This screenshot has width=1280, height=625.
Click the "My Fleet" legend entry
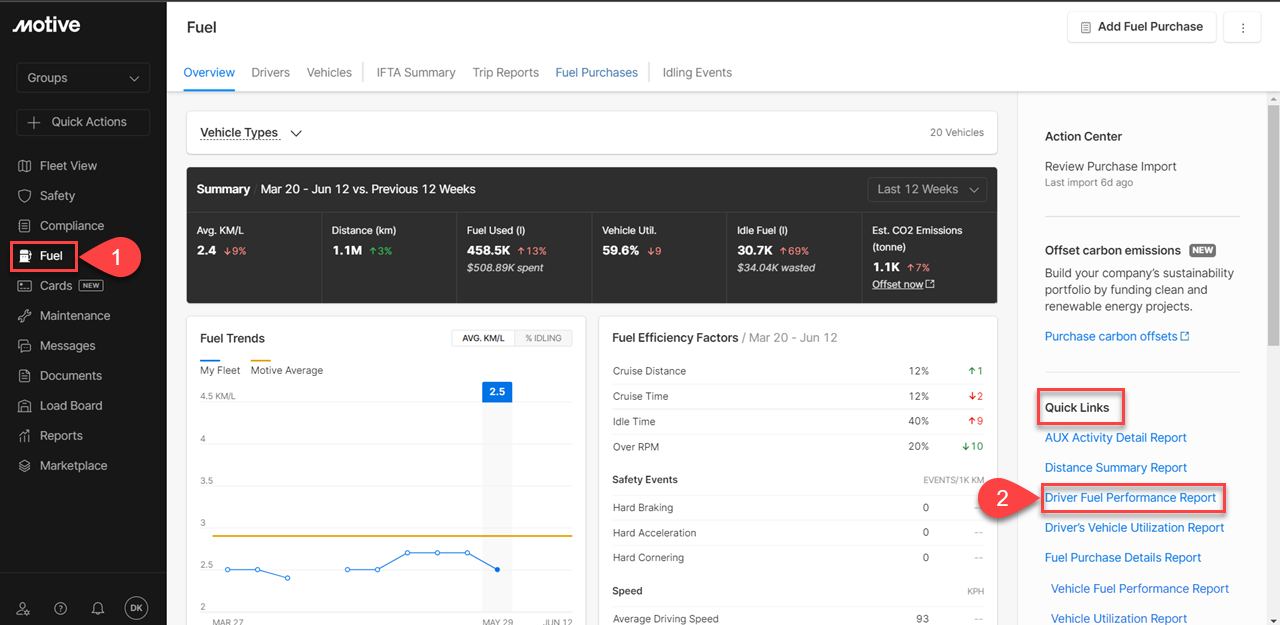pos(220,370)
